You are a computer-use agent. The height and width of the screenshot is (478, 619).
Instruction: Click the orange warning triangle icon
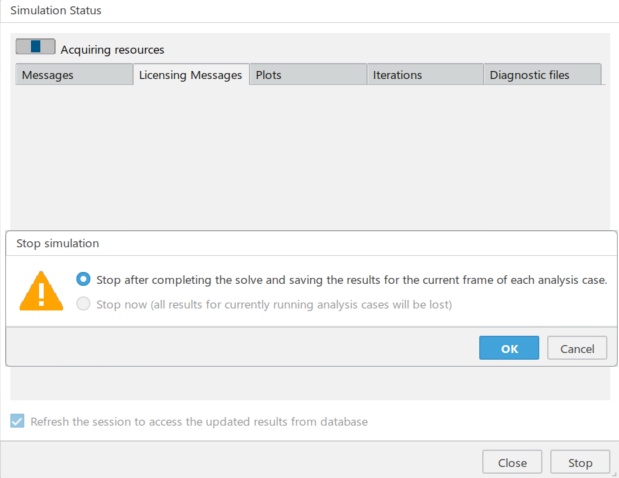pyautogui.click(x=41, y=290)
